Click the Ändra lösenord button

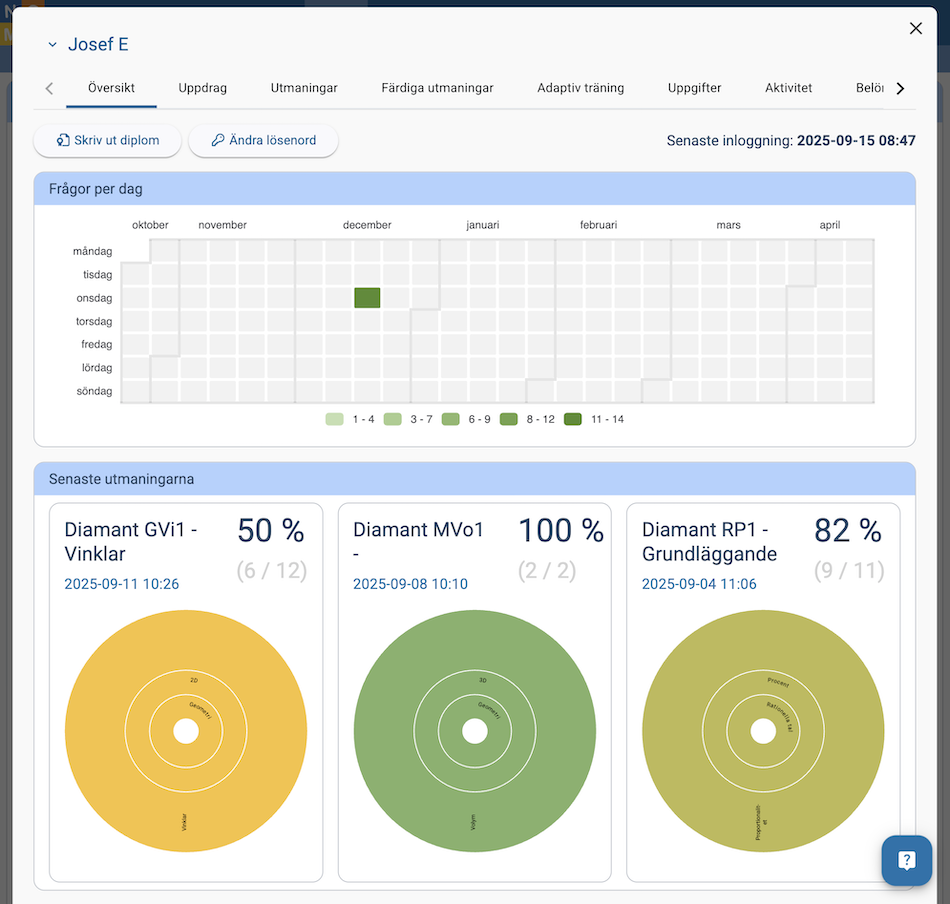pos(264,141)
